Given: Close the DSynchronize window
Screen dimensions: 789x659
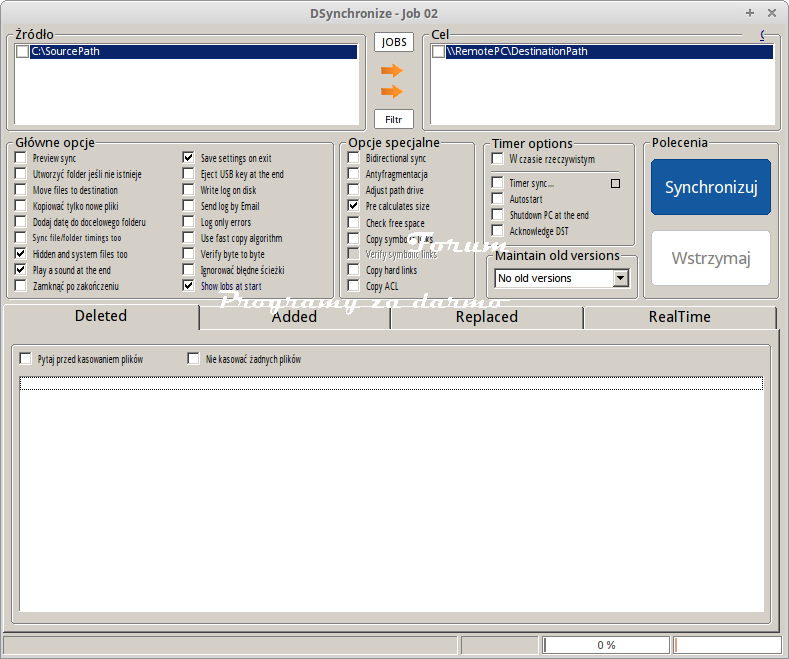Looking at the screenshot, I should click(x=772, y=13).
